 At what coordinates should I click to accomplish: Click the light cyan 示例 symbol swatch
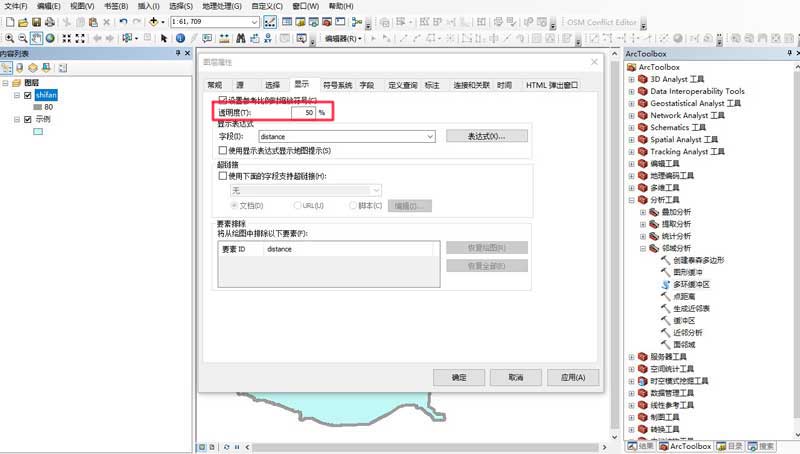[38, 132]
